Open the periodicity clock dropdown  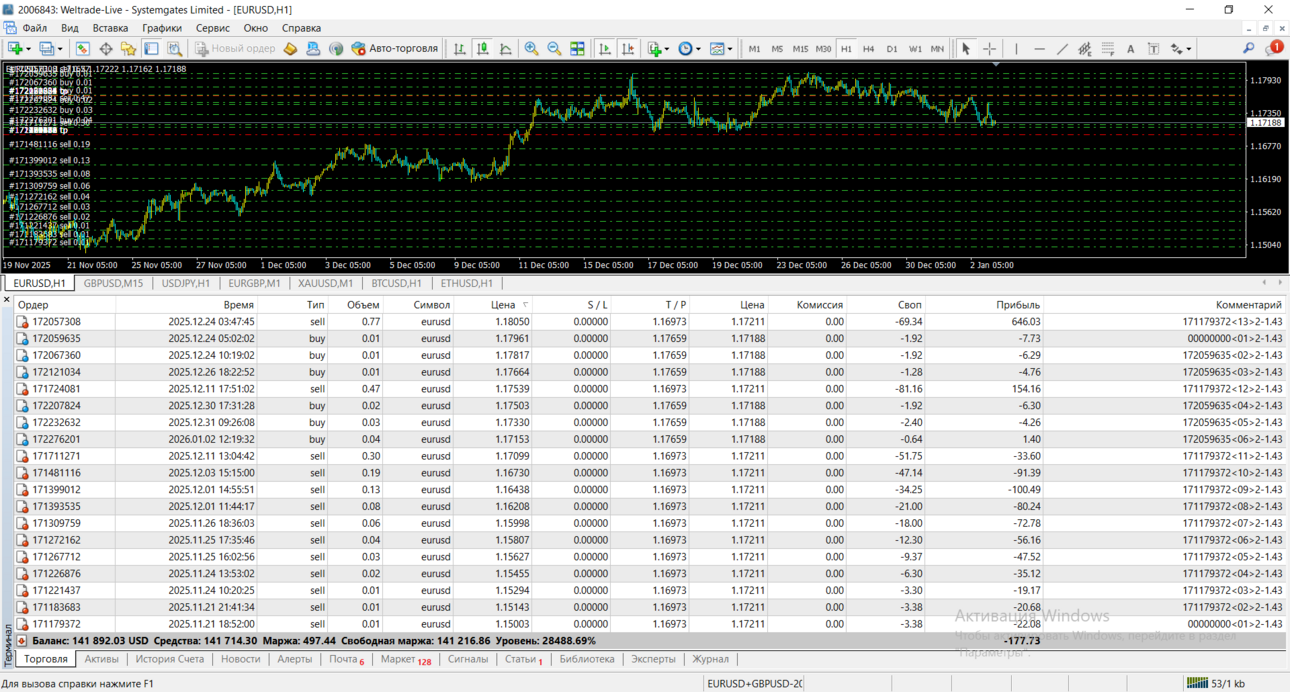[x=697, y=48]
